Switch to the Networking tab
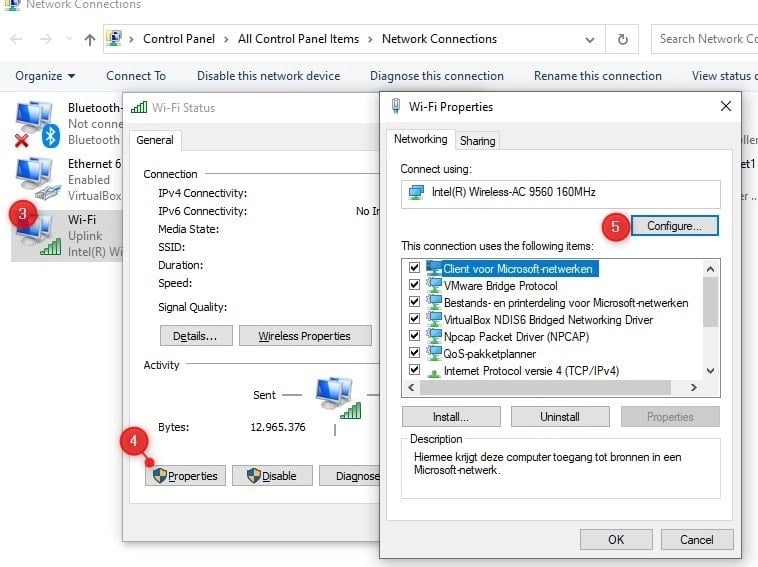Screen dimensions: 758x567 click(x=421, y=139)
